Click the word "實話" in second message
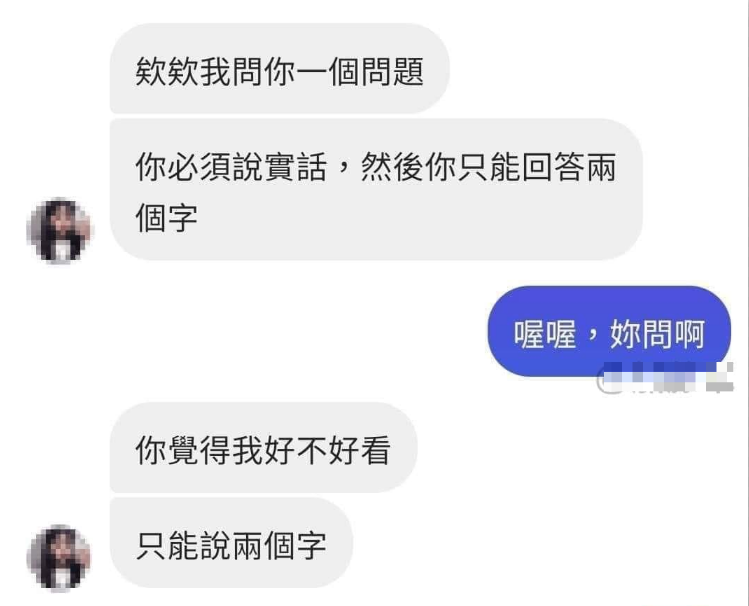Screen dimensions: 749x606 click(x=295, y=167)
